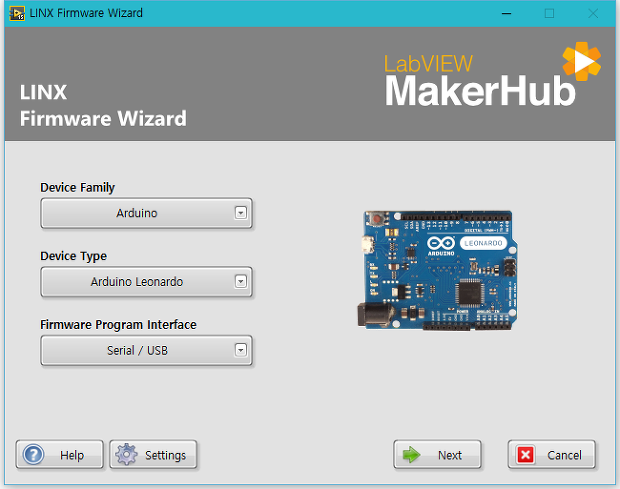
Task: Open the Device Family dropdown showing Arduino
Action: coord(146,213)
